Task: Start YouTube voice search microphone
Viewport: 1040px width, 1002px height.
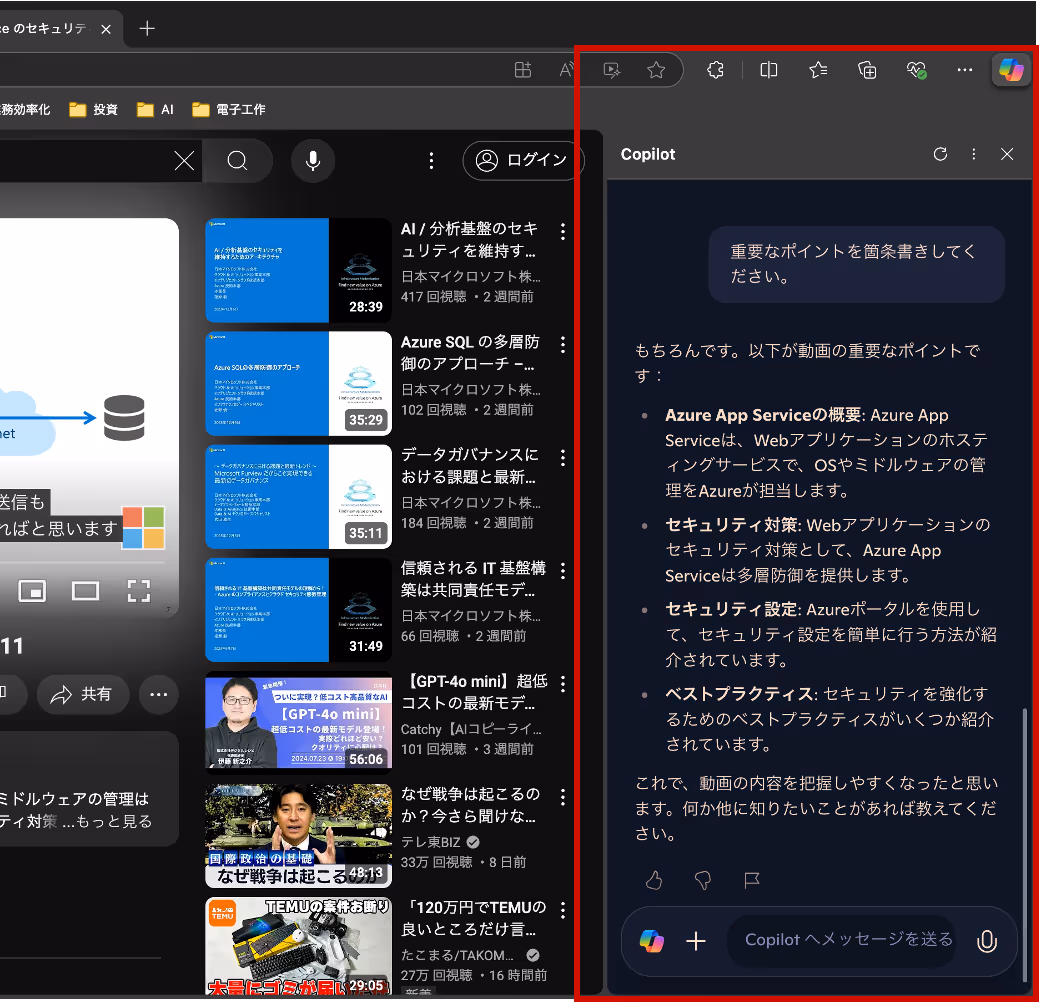Action: [313, 160]
